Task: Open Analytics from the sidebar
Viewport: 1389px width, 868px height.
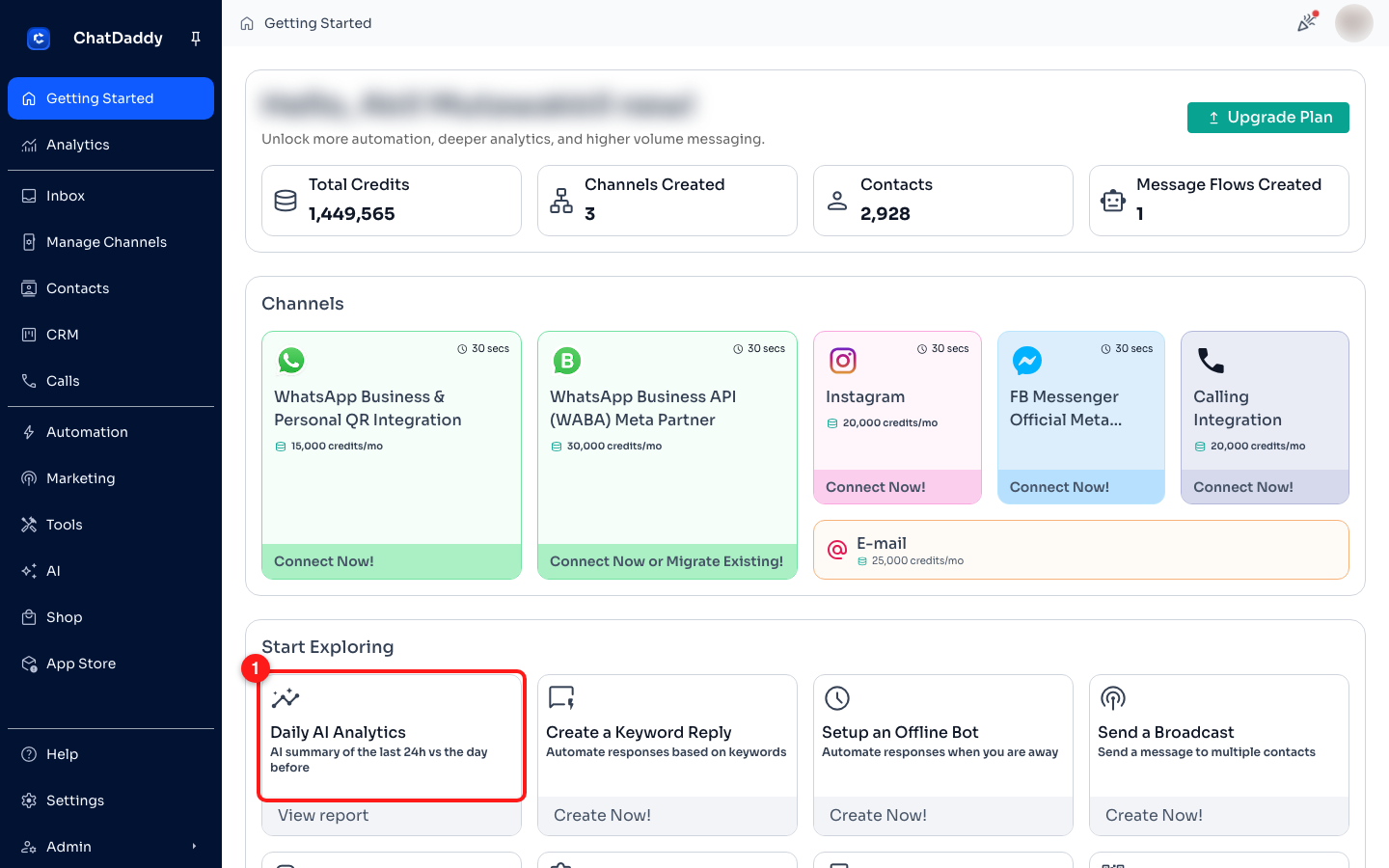Action: click(111, 145)
